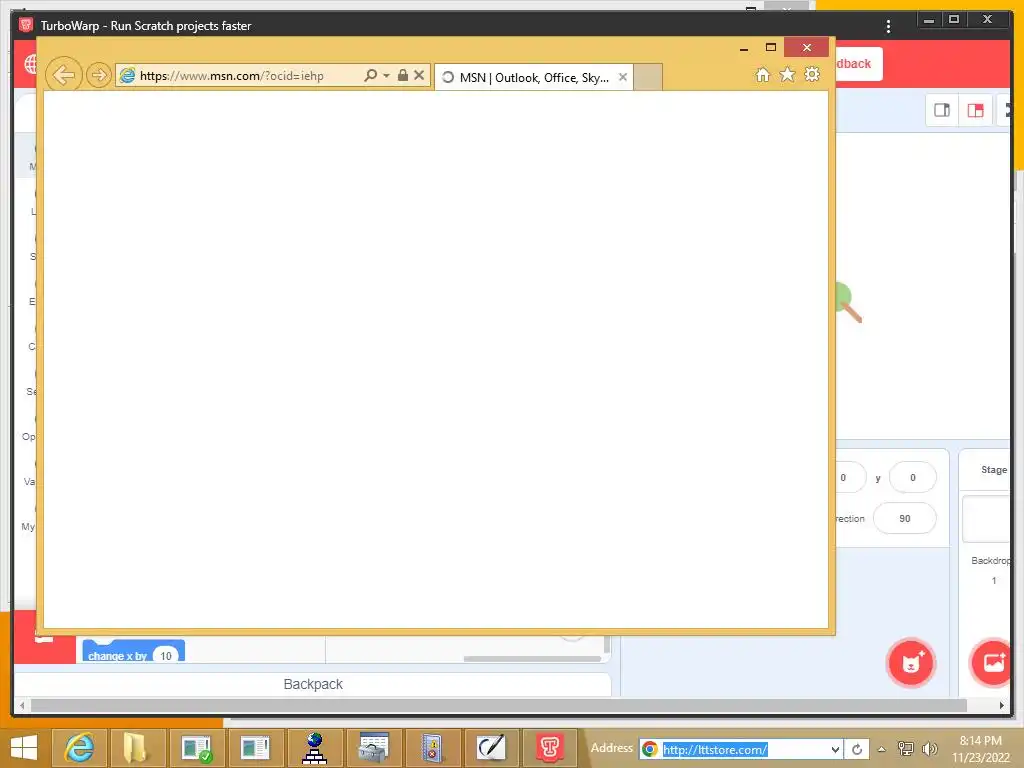Open the clock showing 8:14 PM
The image size is (1024, 768).
pyautogui.click(x=980, y=749)
